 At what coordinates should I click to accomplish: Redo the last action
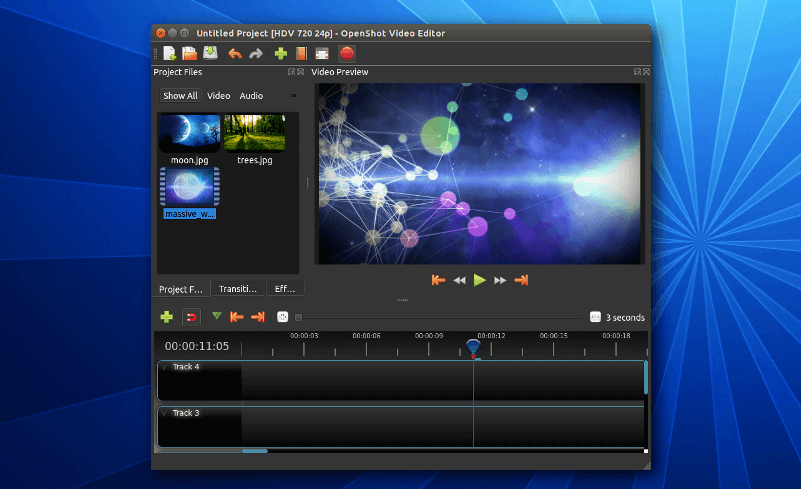point(256,54)
